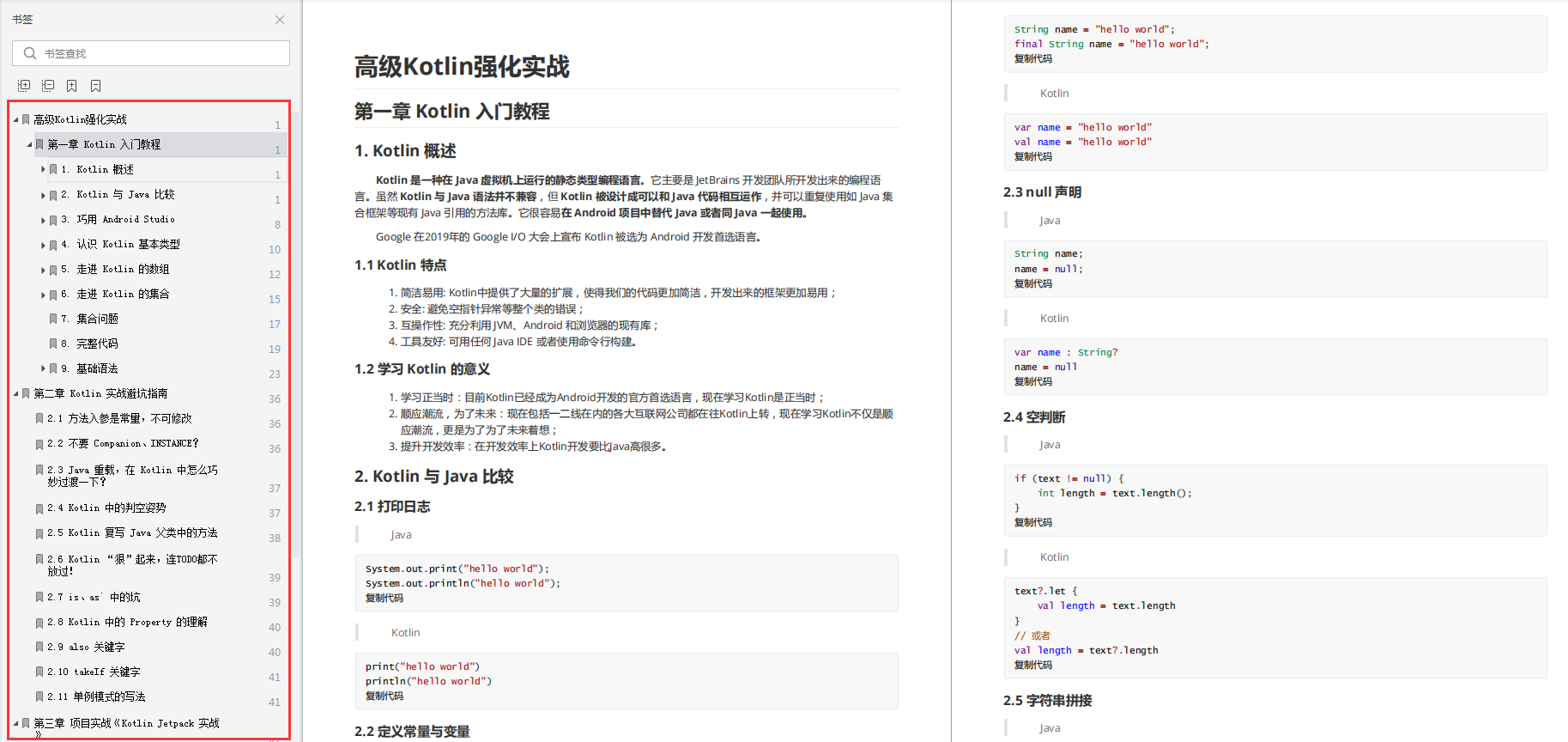
Task: Click 复制代码 under System.out.println code
Action: point(384,599)
